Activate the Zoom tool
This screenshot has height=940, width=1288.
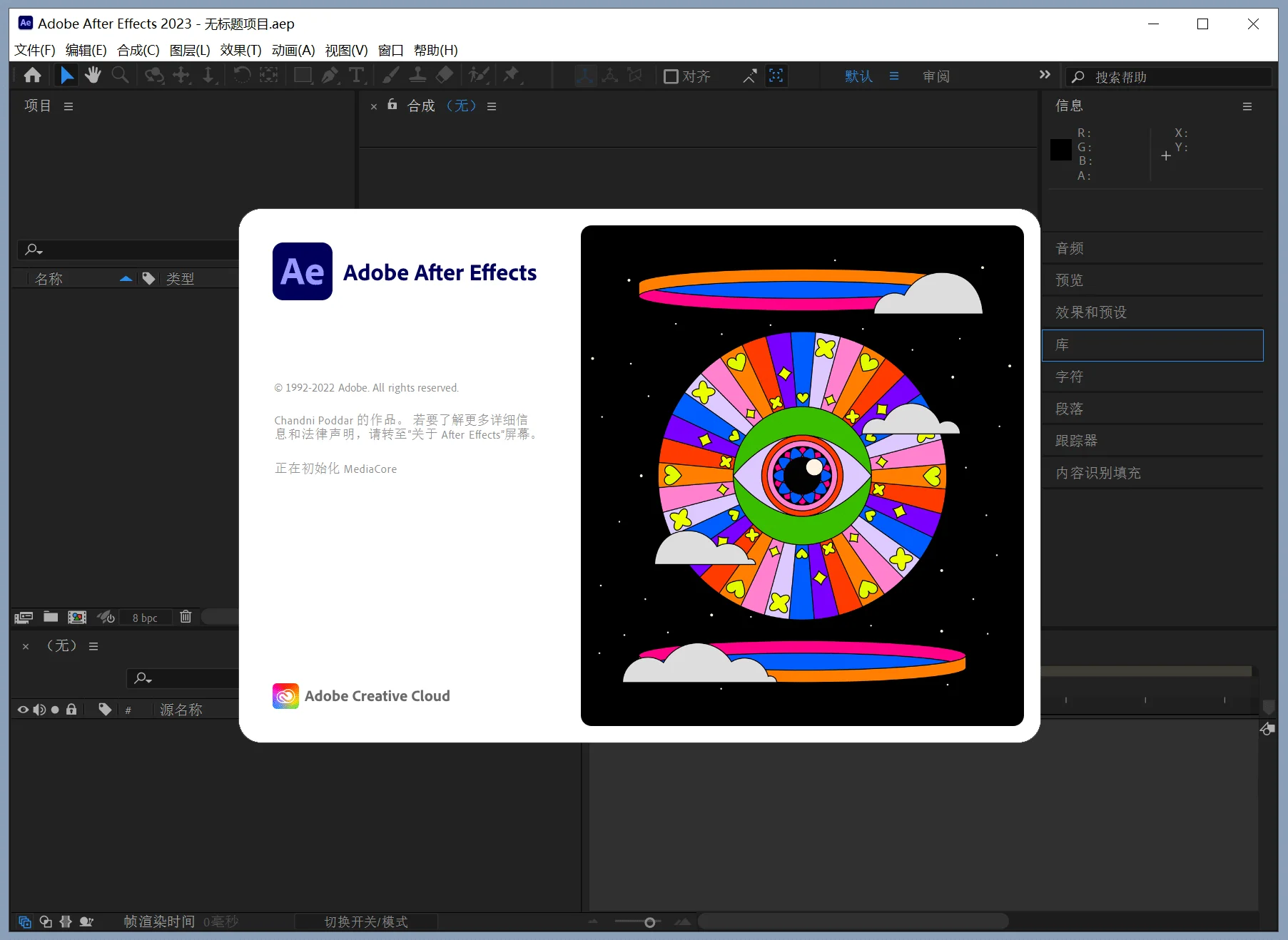[x=120, y=75]
